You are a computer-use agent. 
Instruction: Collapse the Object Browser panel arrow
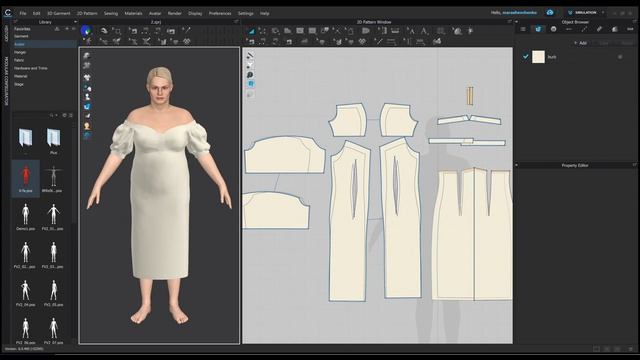(x=517, y=22)
